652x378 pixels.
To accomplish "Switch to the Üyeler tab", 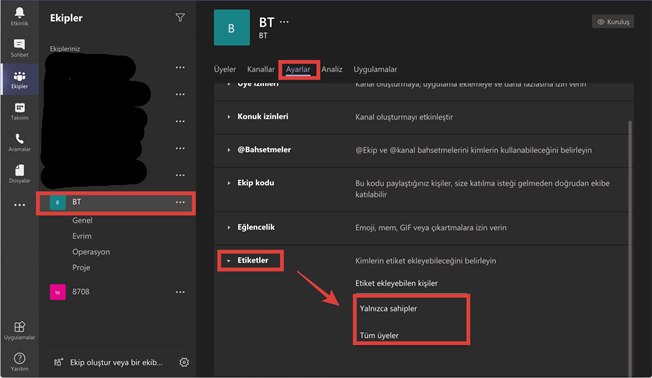I will coord(225,69).
